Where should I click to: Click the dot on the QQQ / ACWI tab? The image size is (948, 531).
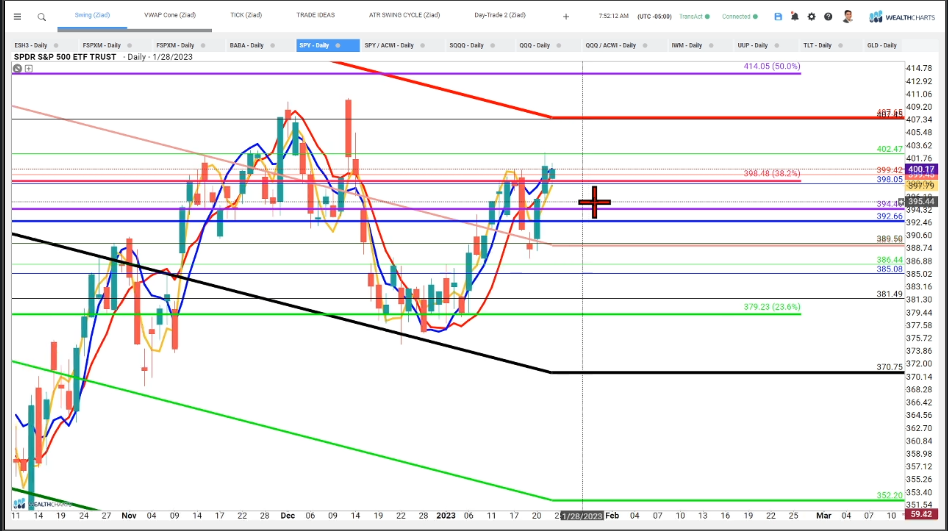click(x=645, y=45)
